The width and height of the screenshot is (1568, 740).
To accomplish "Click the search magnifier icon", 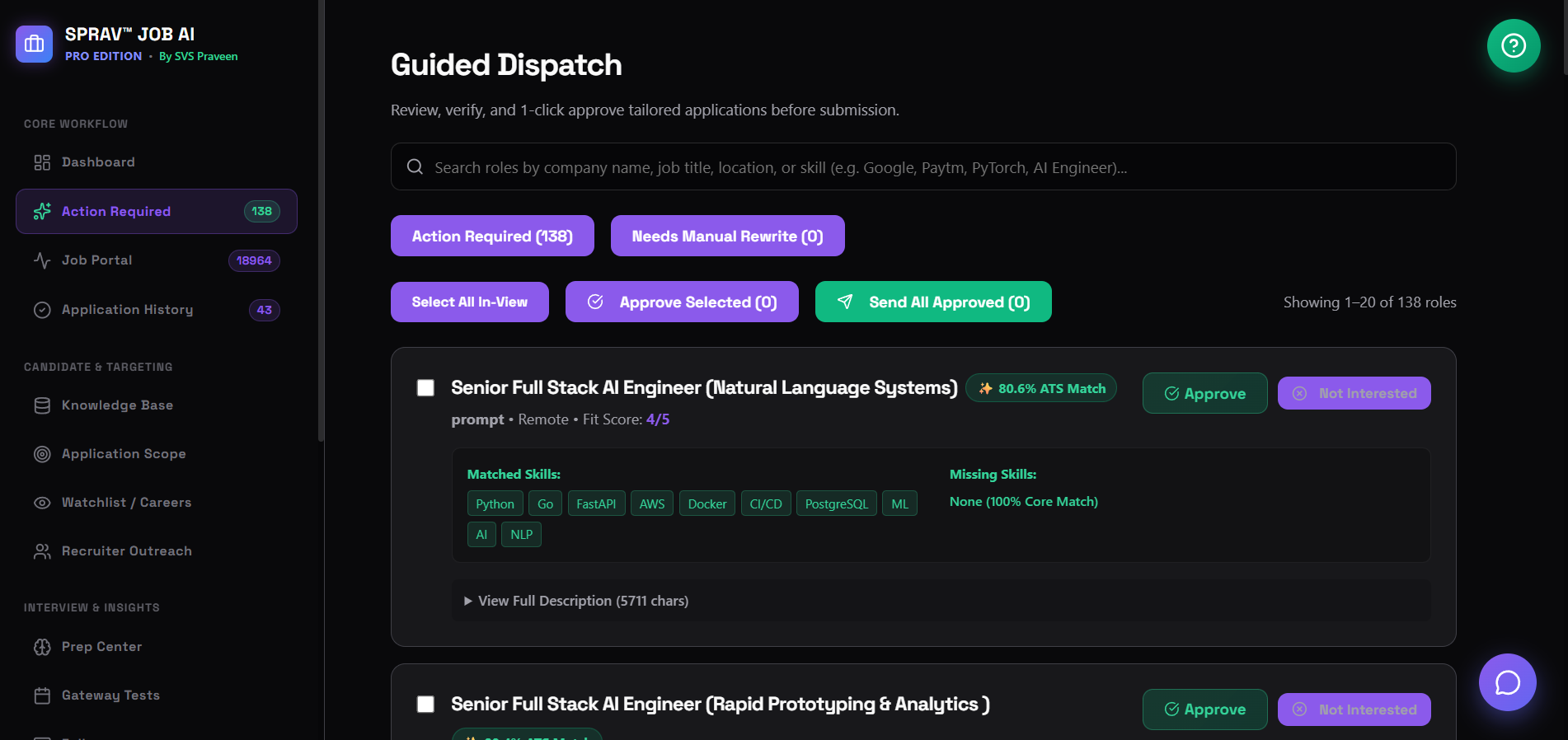I will point(415,166).
